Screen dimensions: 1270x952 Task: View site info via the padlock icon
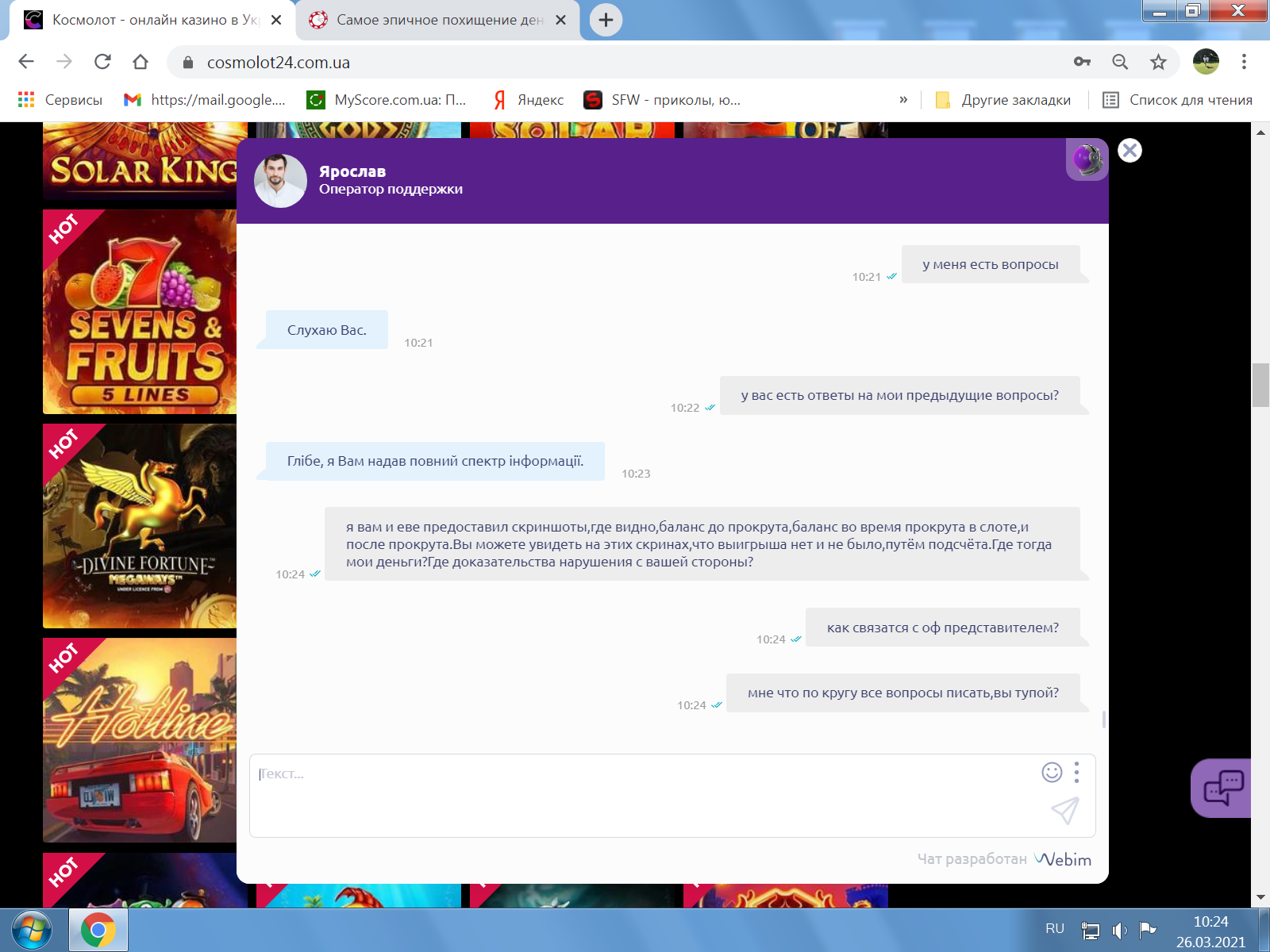point(188,63)
